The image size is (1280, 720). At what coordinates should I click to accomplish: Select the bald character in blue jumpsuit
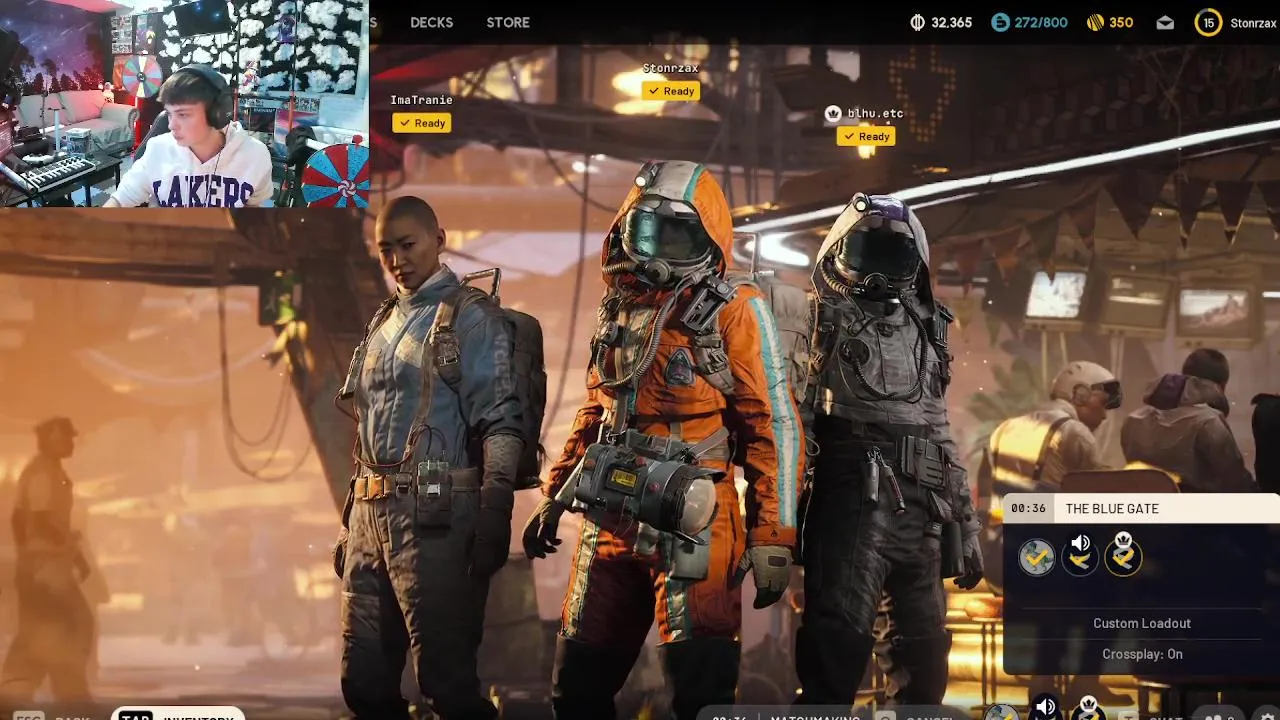440,455
